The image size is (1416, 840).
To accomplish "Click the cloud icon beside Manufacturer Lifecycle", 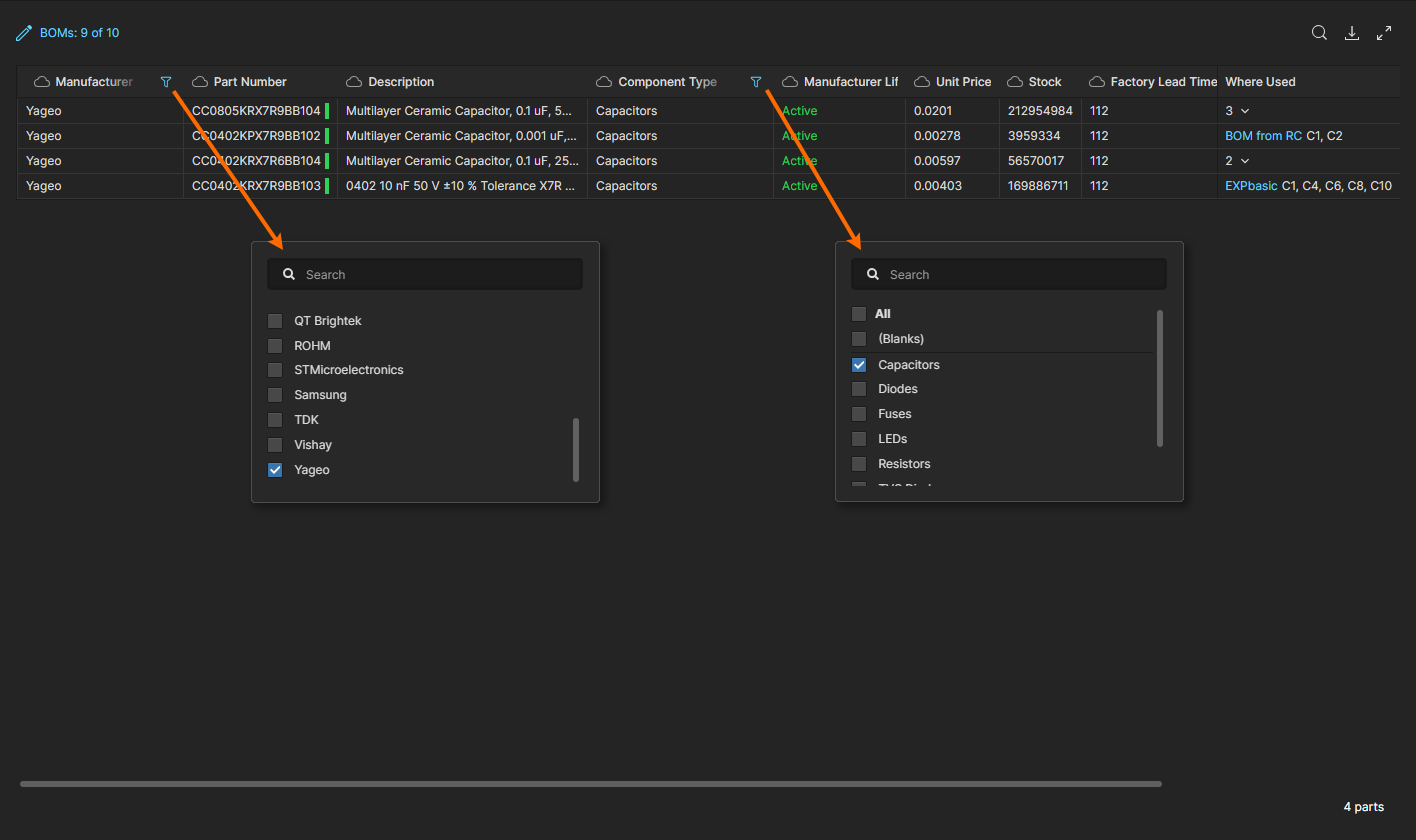I will point(790,82).
